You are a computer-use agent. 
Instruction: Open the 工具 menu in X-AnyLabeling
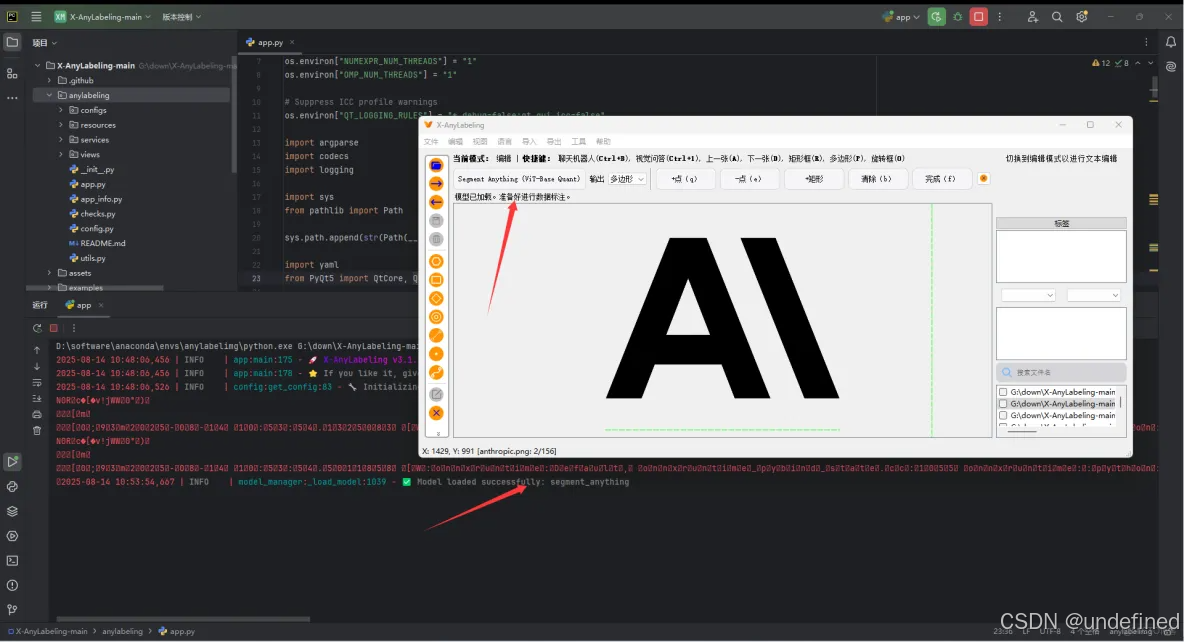pyautogui.click(x=578, y=140)
